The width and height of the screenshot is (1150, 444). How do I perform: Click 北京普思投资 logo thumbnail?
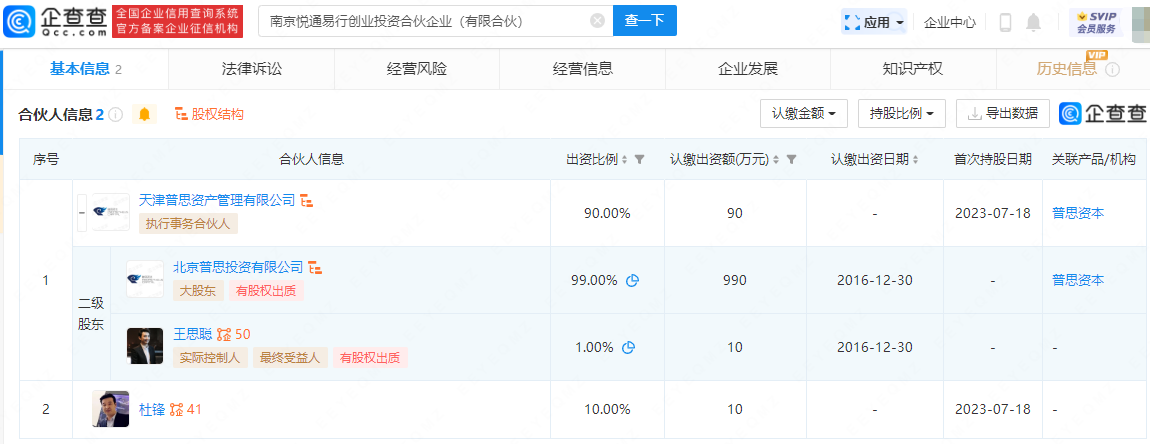(x=145, y=279)
